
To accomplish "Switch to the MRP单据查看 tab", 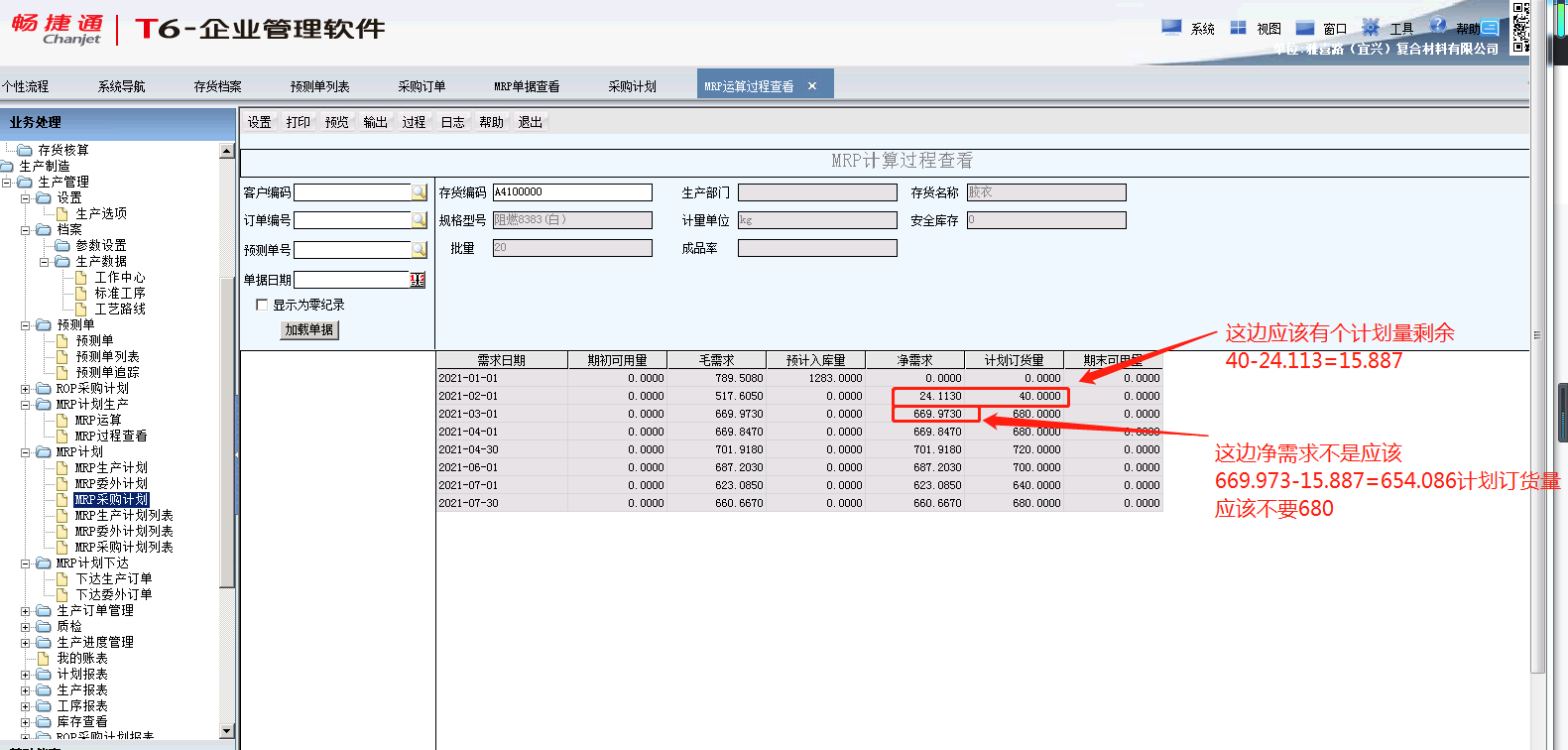I will (x=527, y=86).
